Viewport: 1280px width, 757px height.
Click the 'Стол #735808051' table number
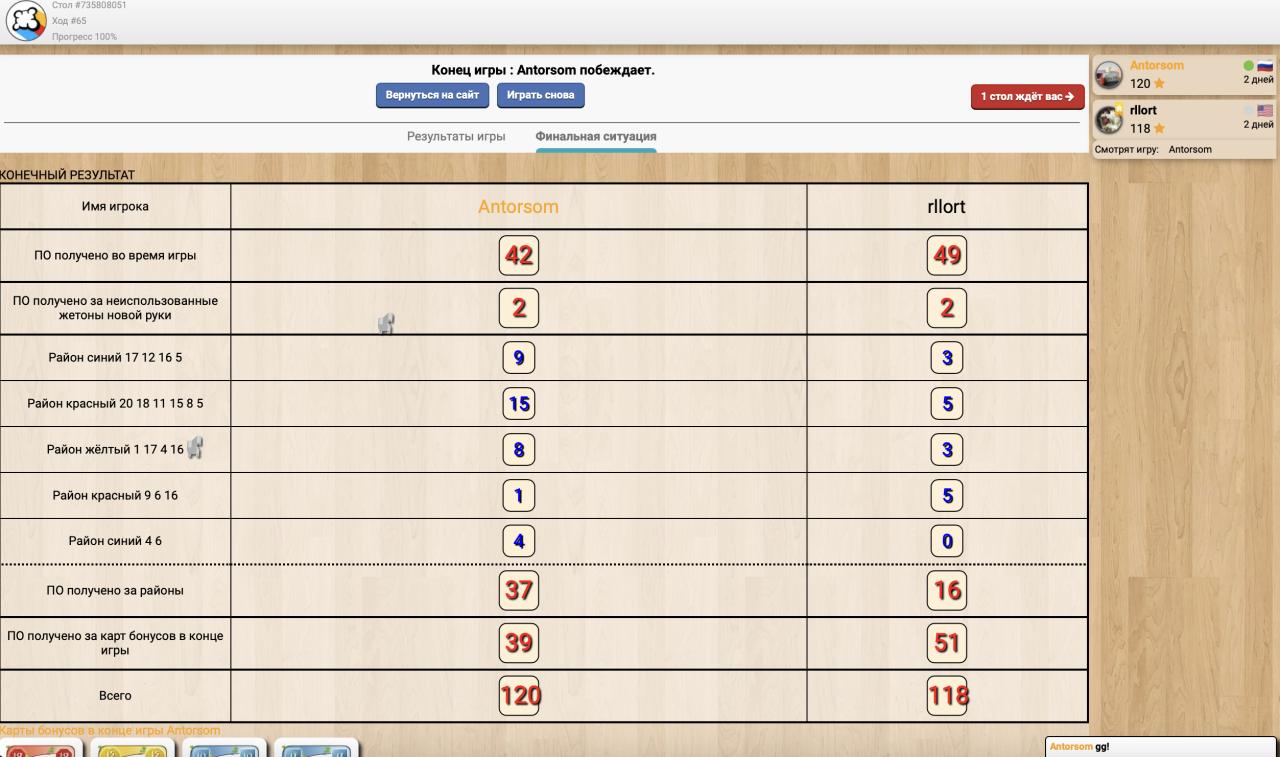89,6
